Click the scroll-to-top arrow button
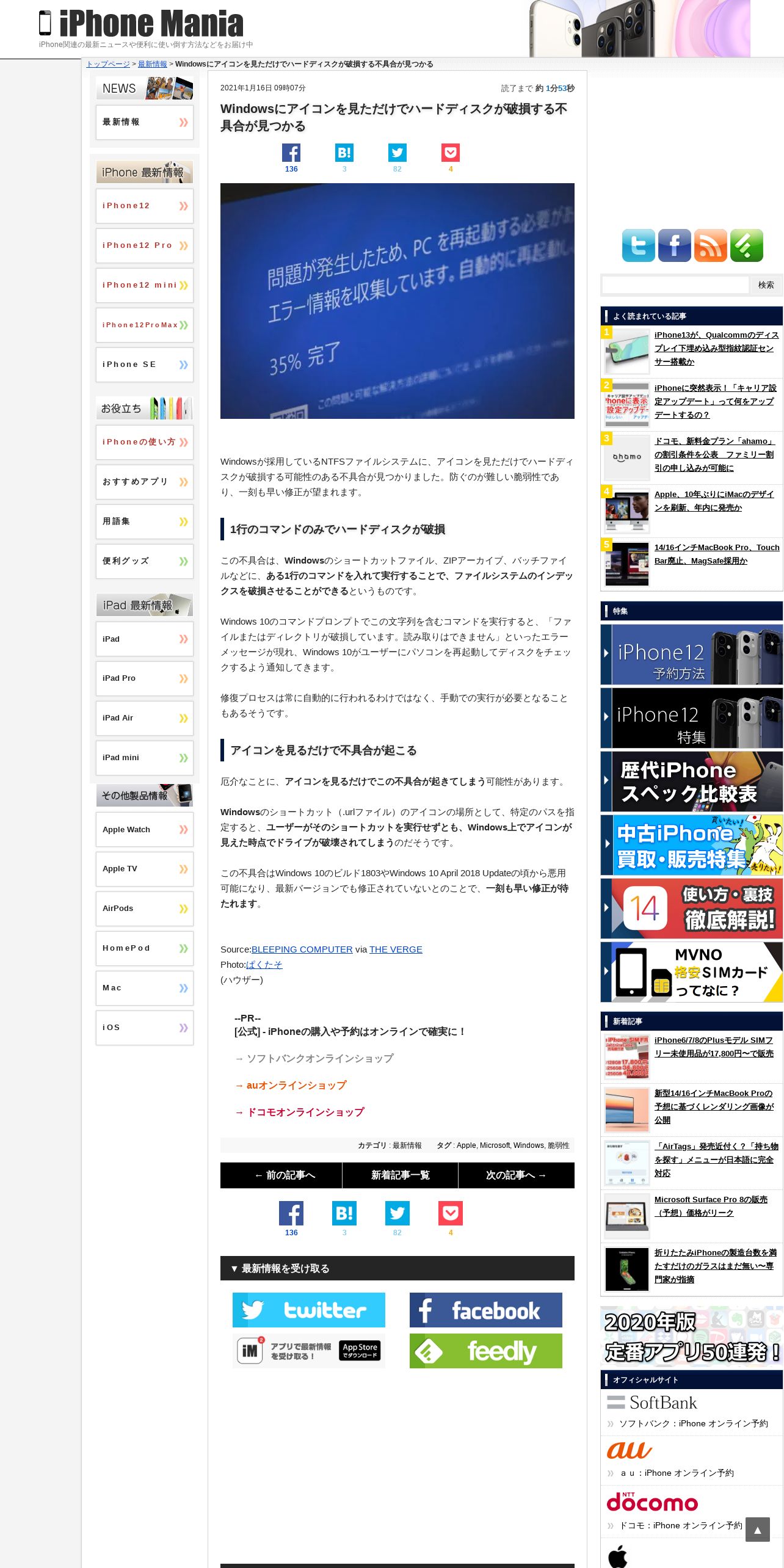The height and width of the screenshot is (1568, 784). tap(757, 1530)
